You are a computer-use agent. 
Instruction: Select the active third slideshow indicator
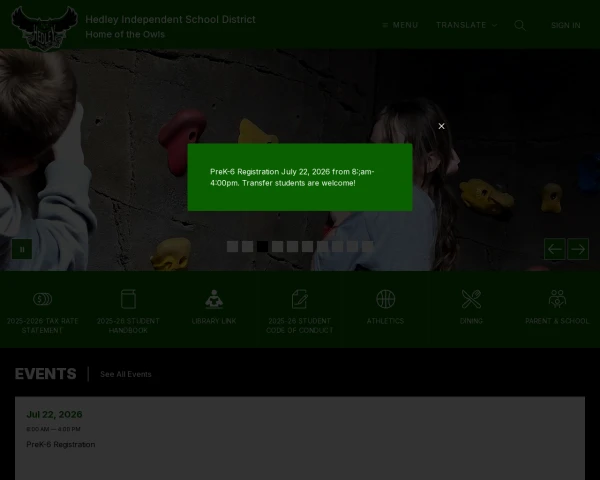[x=262, y=247]
